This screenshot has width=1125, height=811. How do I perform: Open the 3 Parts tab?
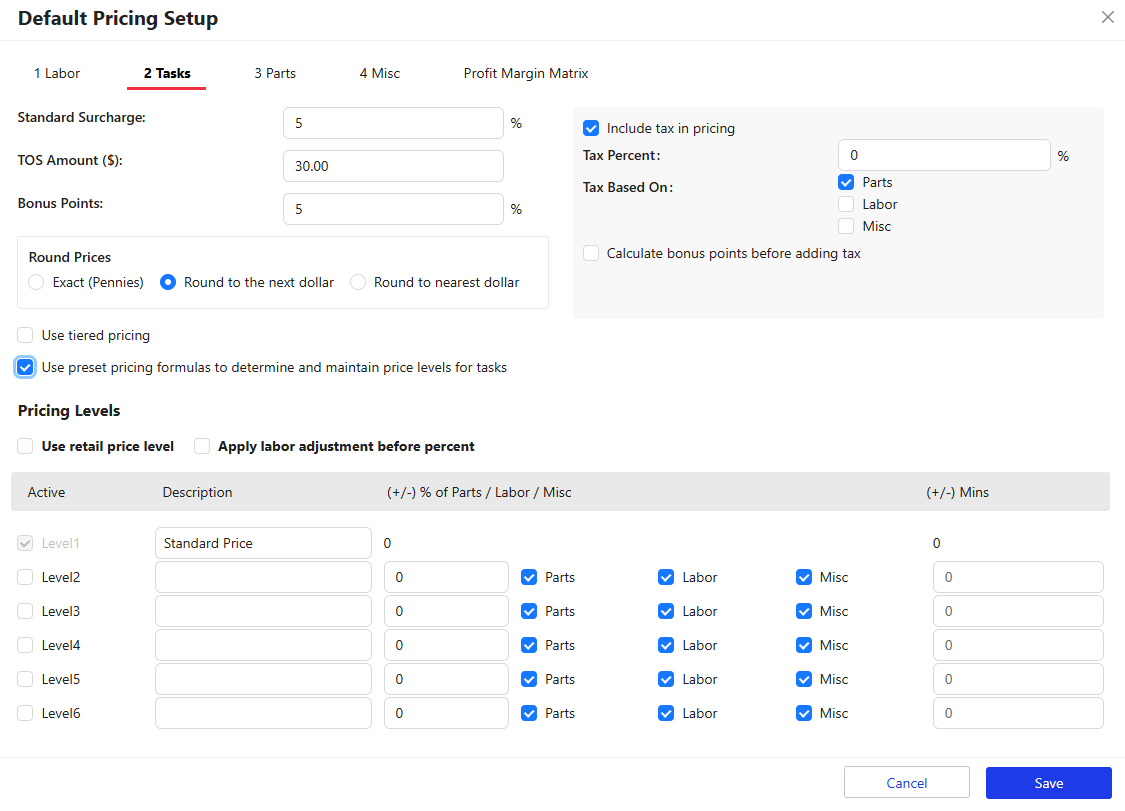point(275,73)
